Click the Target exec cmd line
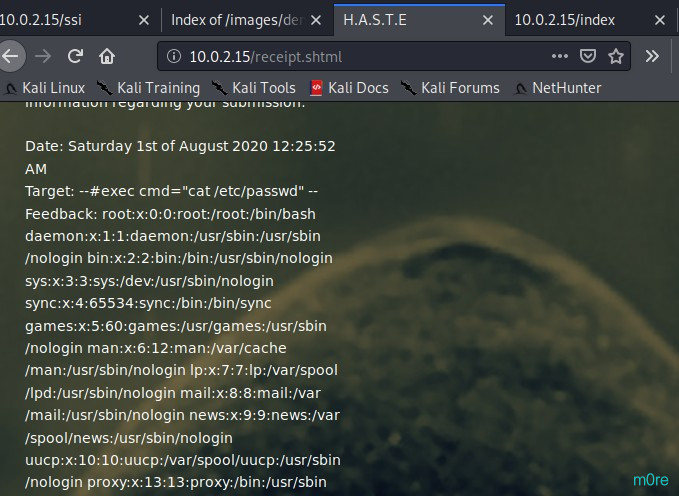Image resolution: width=679 pixels, height=496 pixels. (171, 191)
